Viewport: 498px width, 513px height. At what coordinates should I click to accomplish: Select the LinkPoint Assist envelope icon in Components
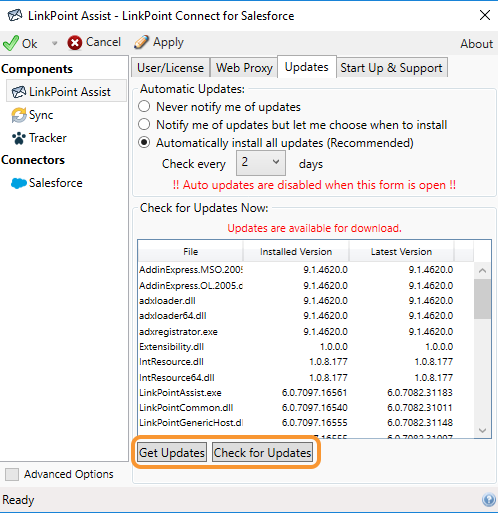click(x=19, y=92)
